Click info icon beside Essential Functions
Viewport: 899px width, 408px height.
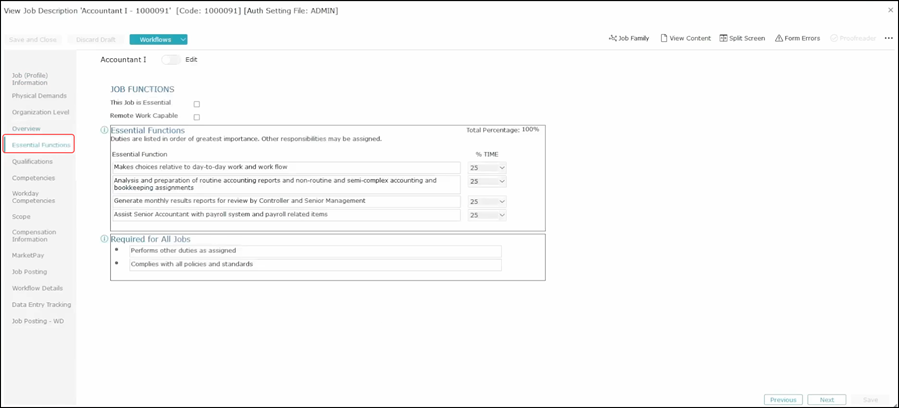coord(104,130)
